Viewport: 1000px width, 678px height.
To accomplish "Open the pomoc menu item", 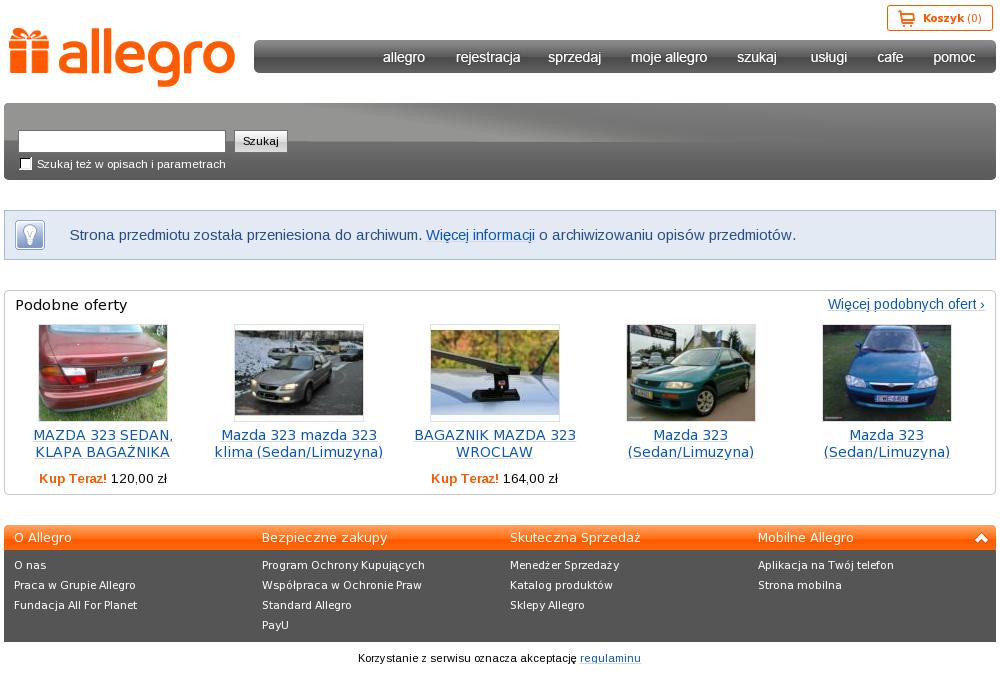I will click(954, 57).
